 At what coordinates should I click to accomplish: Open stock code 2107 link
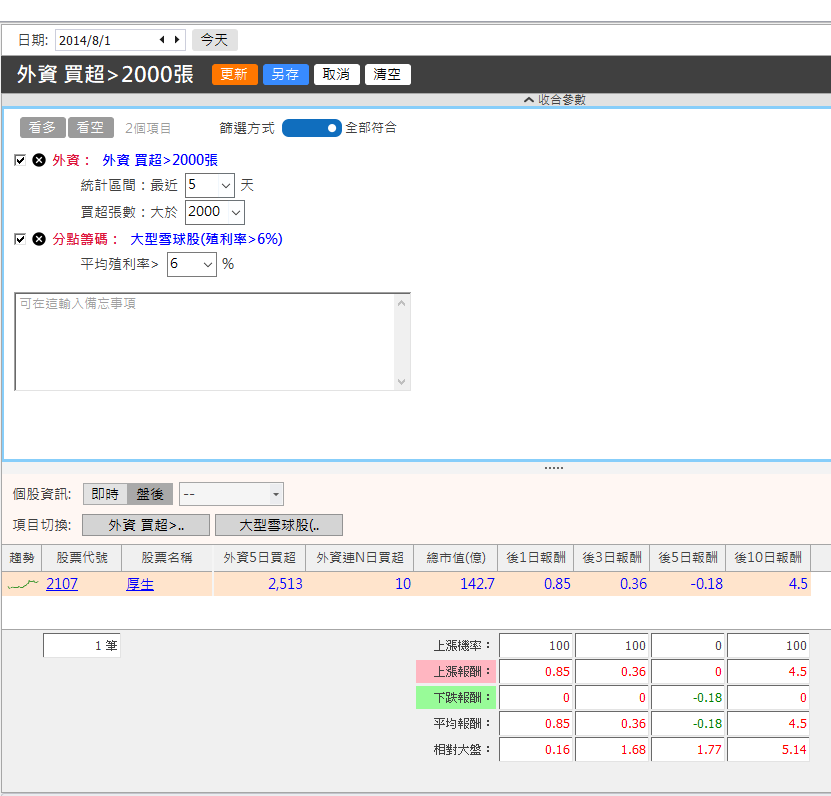point(62,584)
